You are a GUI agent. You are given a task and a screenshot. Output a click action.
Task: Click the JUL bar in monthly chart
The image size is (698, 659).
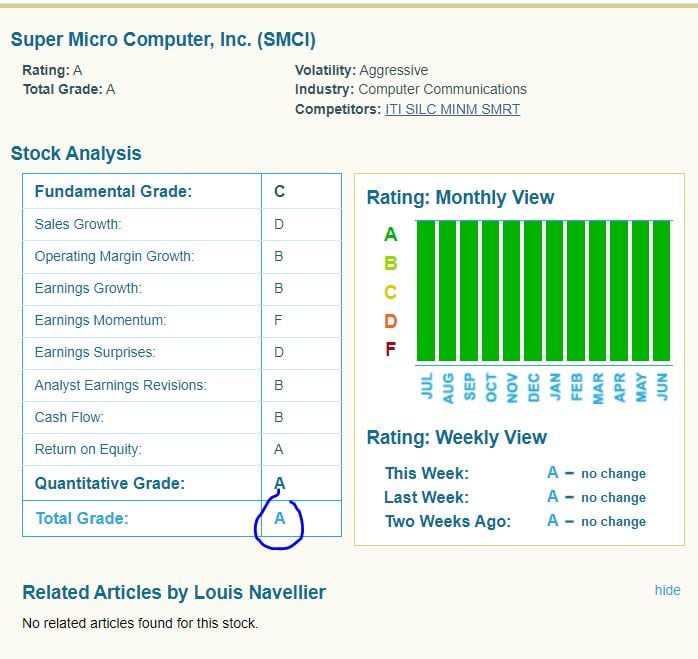[x=426, y=291]
